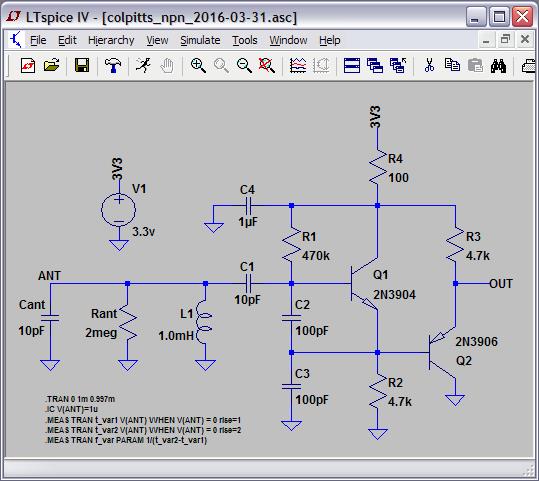
Task: Select the Zoom In magnifier
Action: 198,65
